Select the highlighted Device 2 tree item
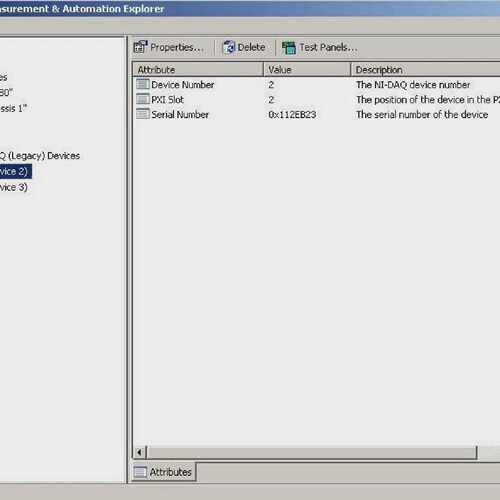Screen dimensions: 500x500 (x=16, y=171)
